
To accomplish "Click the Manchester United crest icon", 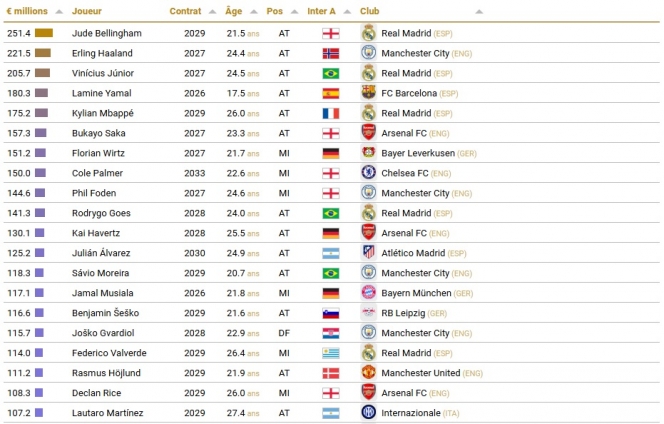I will tap(368, 373).
